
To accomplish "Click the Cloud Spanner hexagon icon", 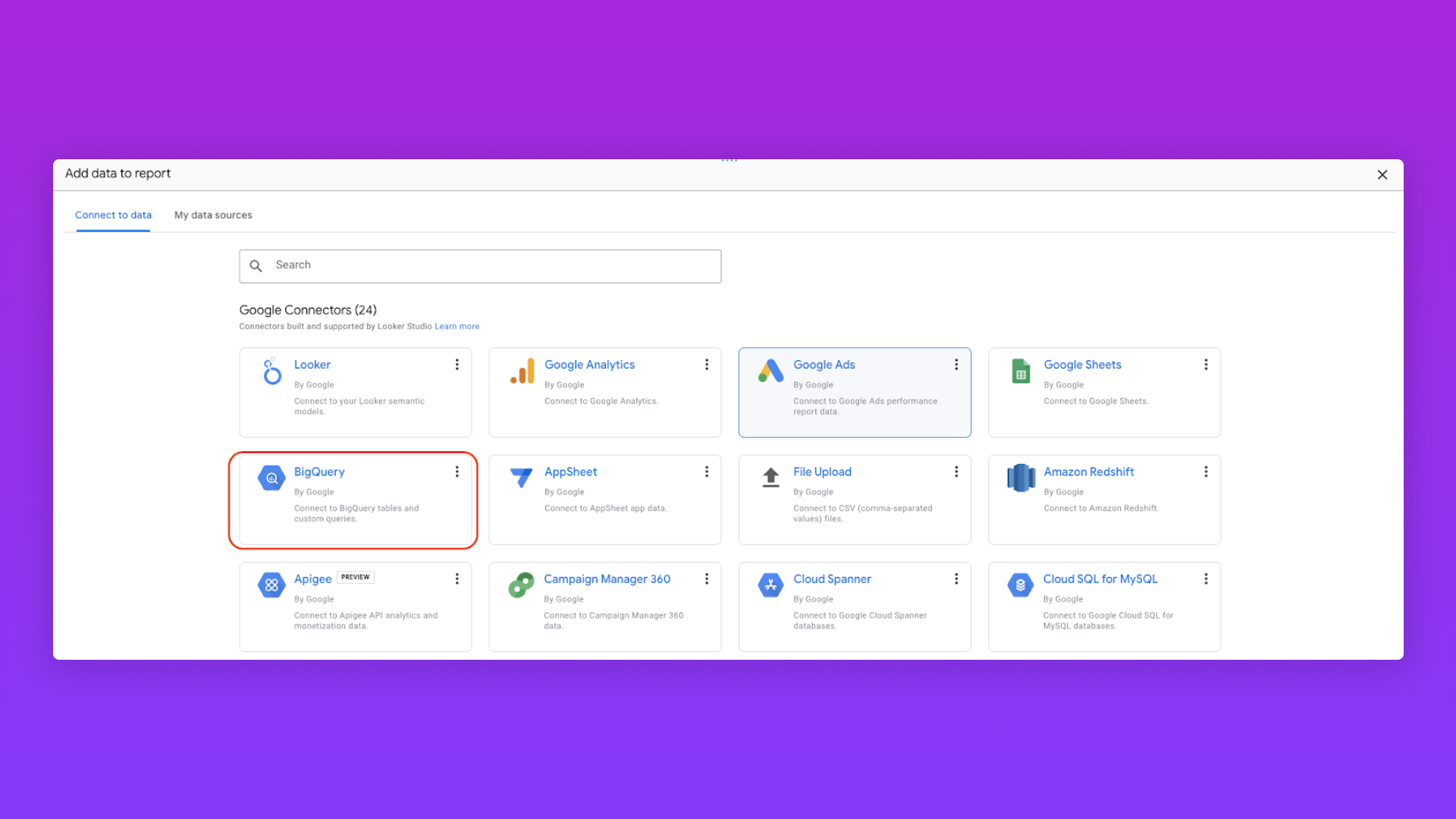I will click(770, 585).
